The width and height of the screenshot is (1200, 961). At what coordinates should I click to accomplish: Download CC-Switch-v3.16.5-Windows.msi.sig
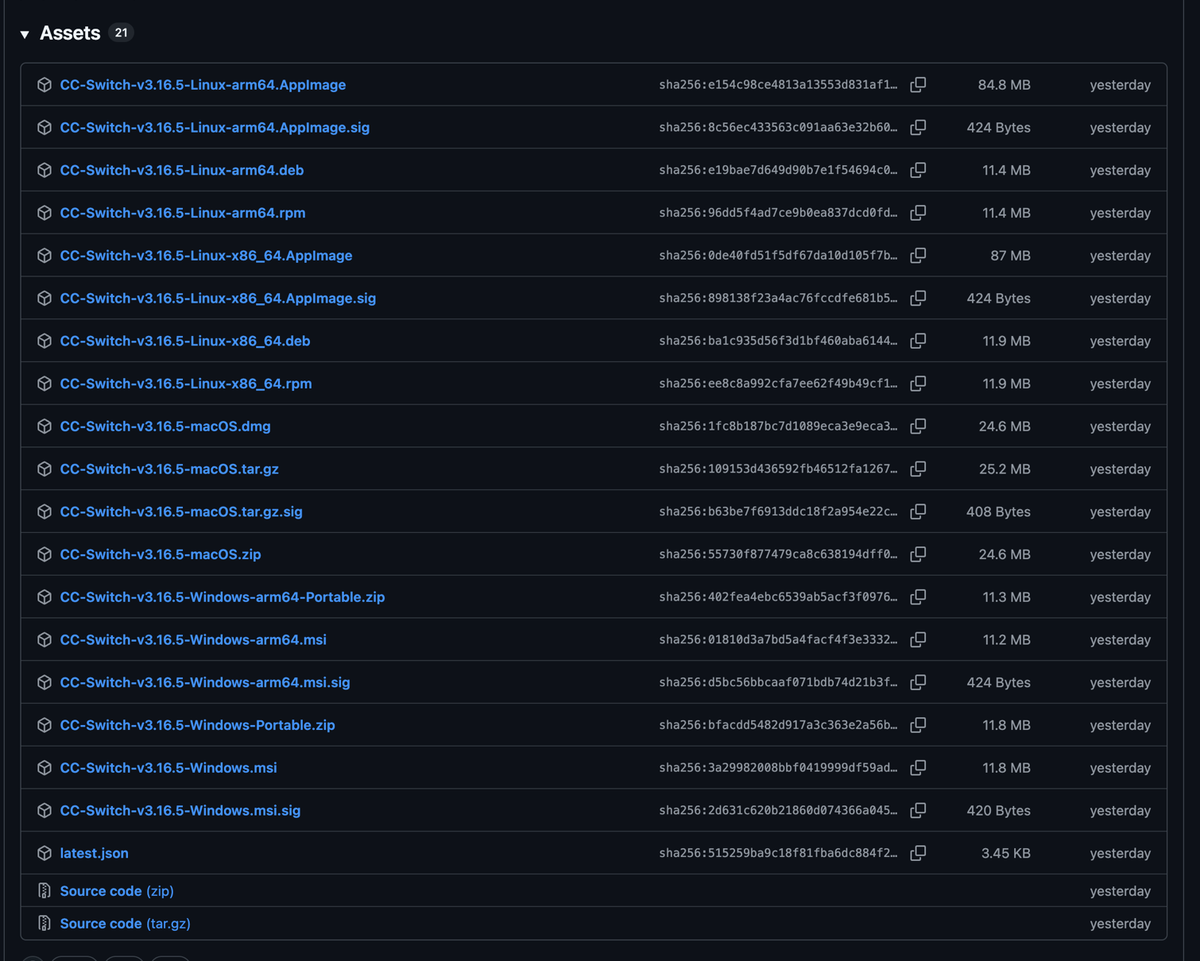[x=180, y=810]
